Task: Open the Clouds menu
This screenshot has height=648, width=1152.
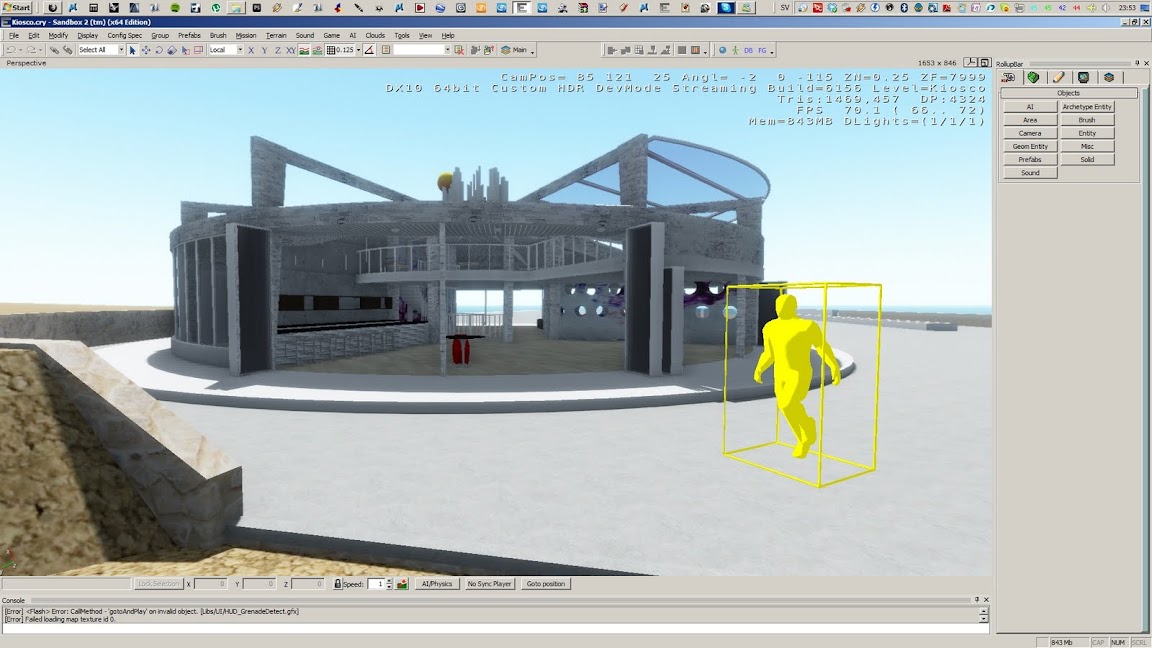Action: pyautogui.click(x=375, y=35)
